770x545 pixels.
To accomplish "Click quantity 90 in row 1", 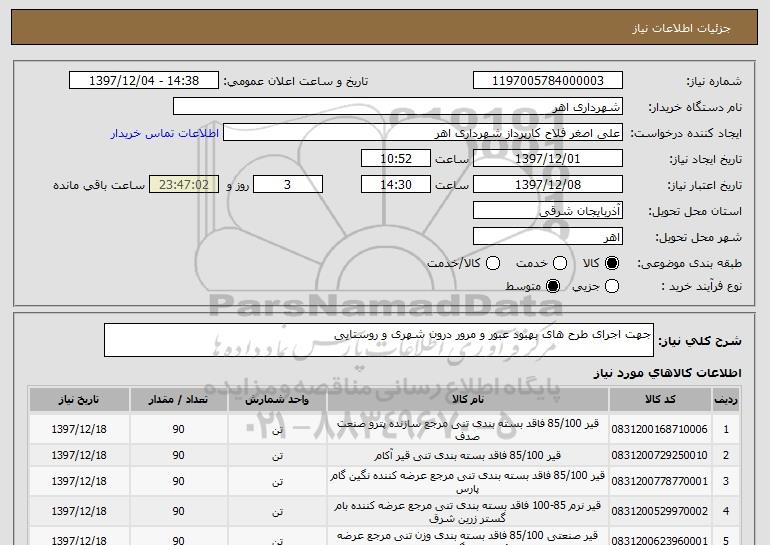I will tap(178, 429).
